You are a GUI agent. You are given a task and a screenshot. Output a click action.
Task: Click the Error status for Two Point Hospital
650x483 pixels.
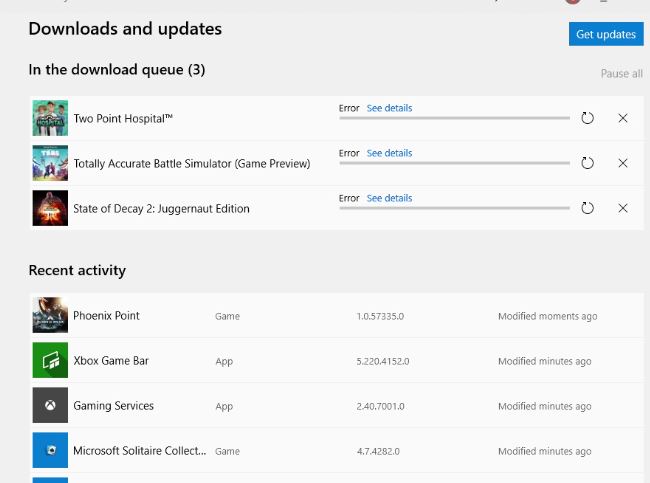tap(349, 108)
